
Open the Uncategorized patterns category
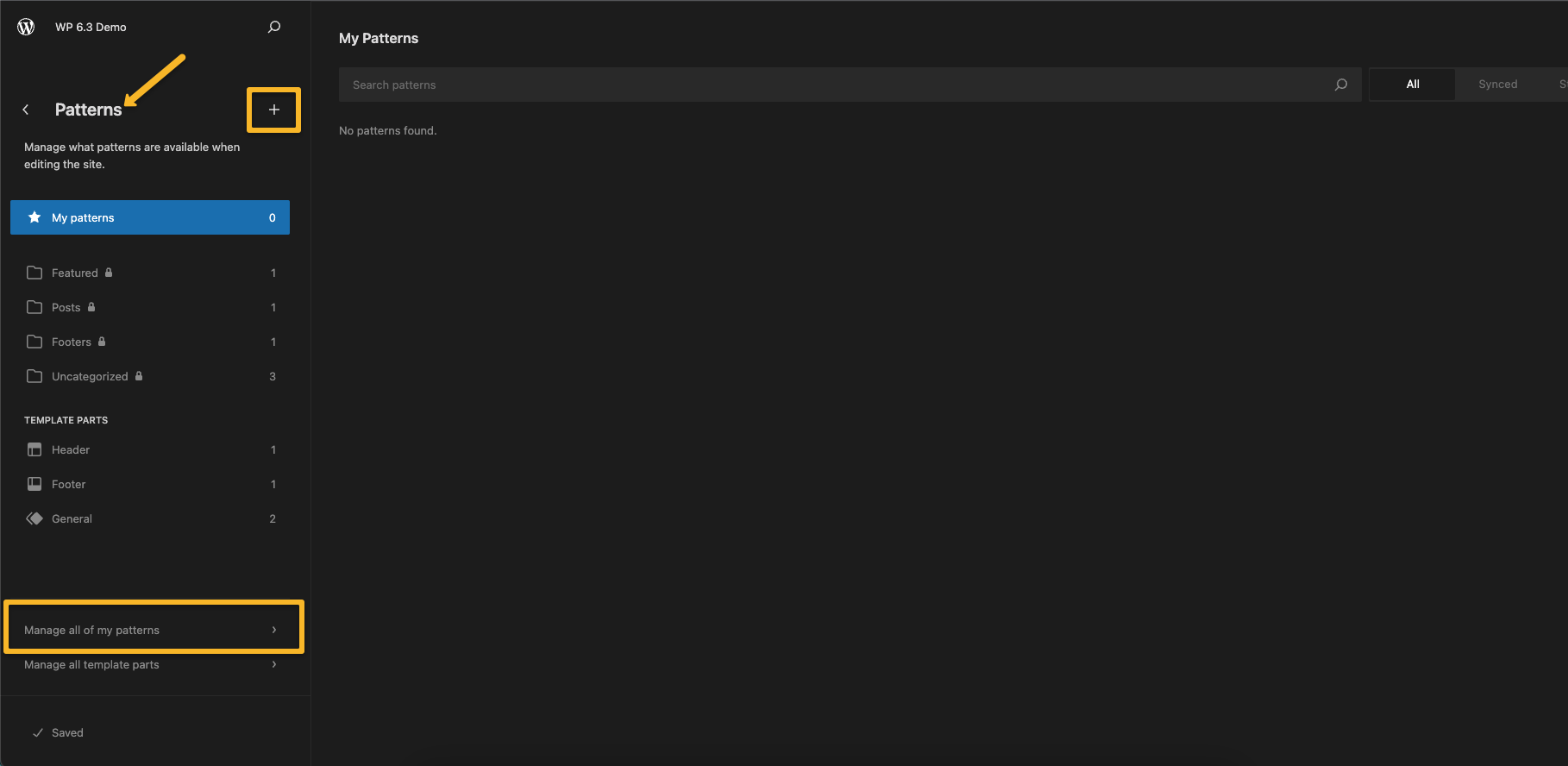click(150, 376)
